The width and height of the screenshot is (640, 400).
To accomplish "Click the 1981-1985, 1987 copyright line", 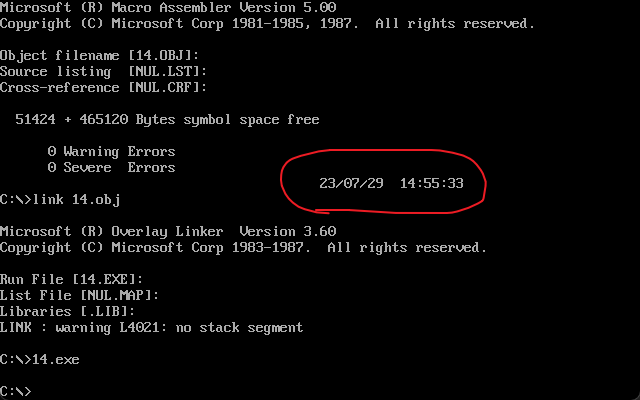I will click(x=267, y=24).
